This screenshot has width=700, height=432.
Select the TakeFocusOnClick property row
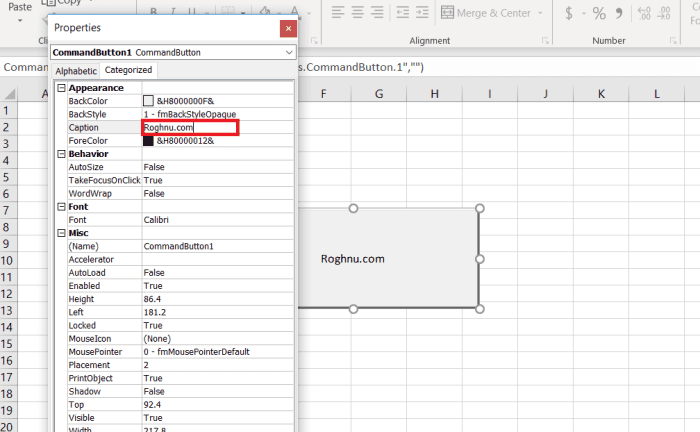coord(180,180)
